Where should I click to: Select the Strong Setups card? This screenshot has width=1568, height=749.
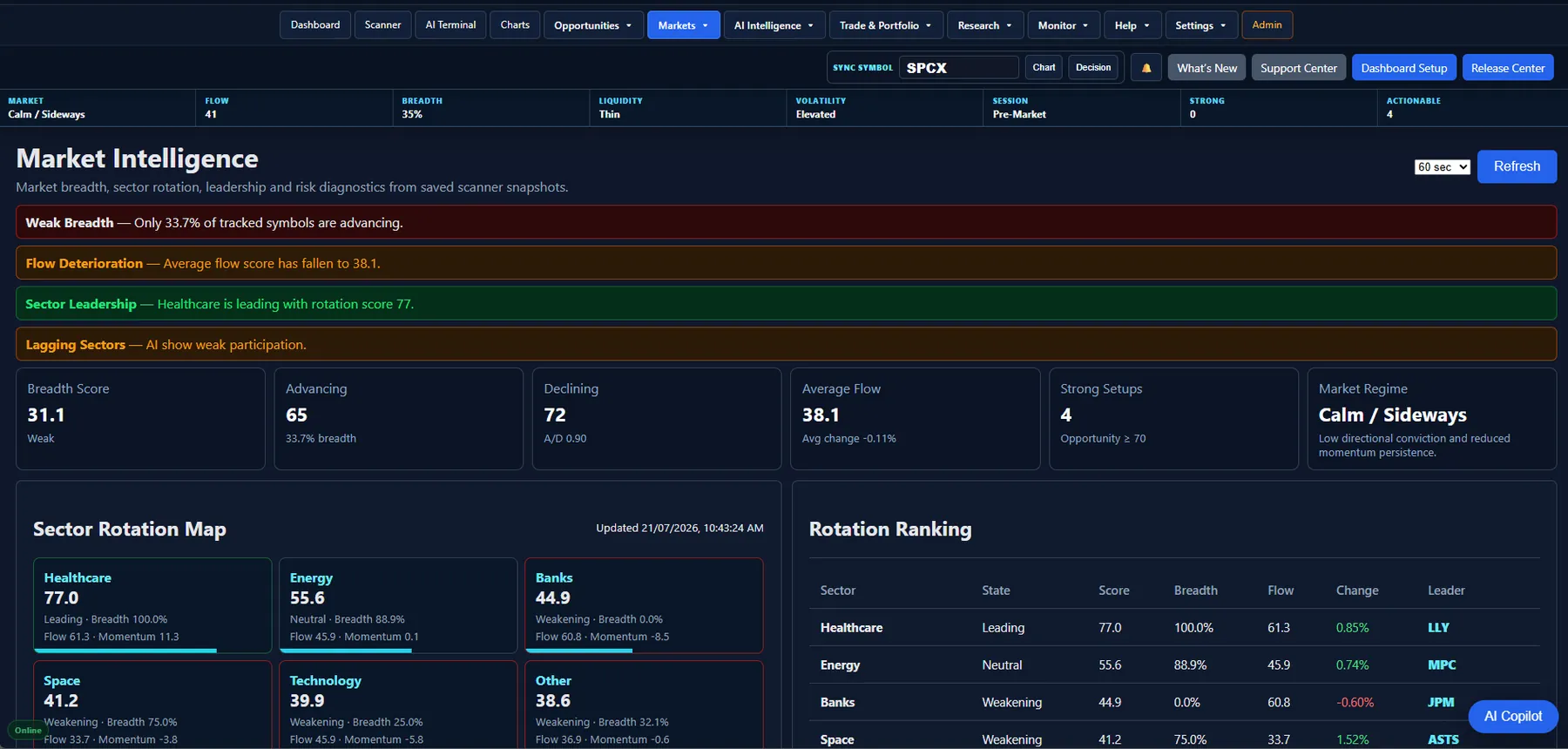pyautogui.click(x=1173, y=419)
